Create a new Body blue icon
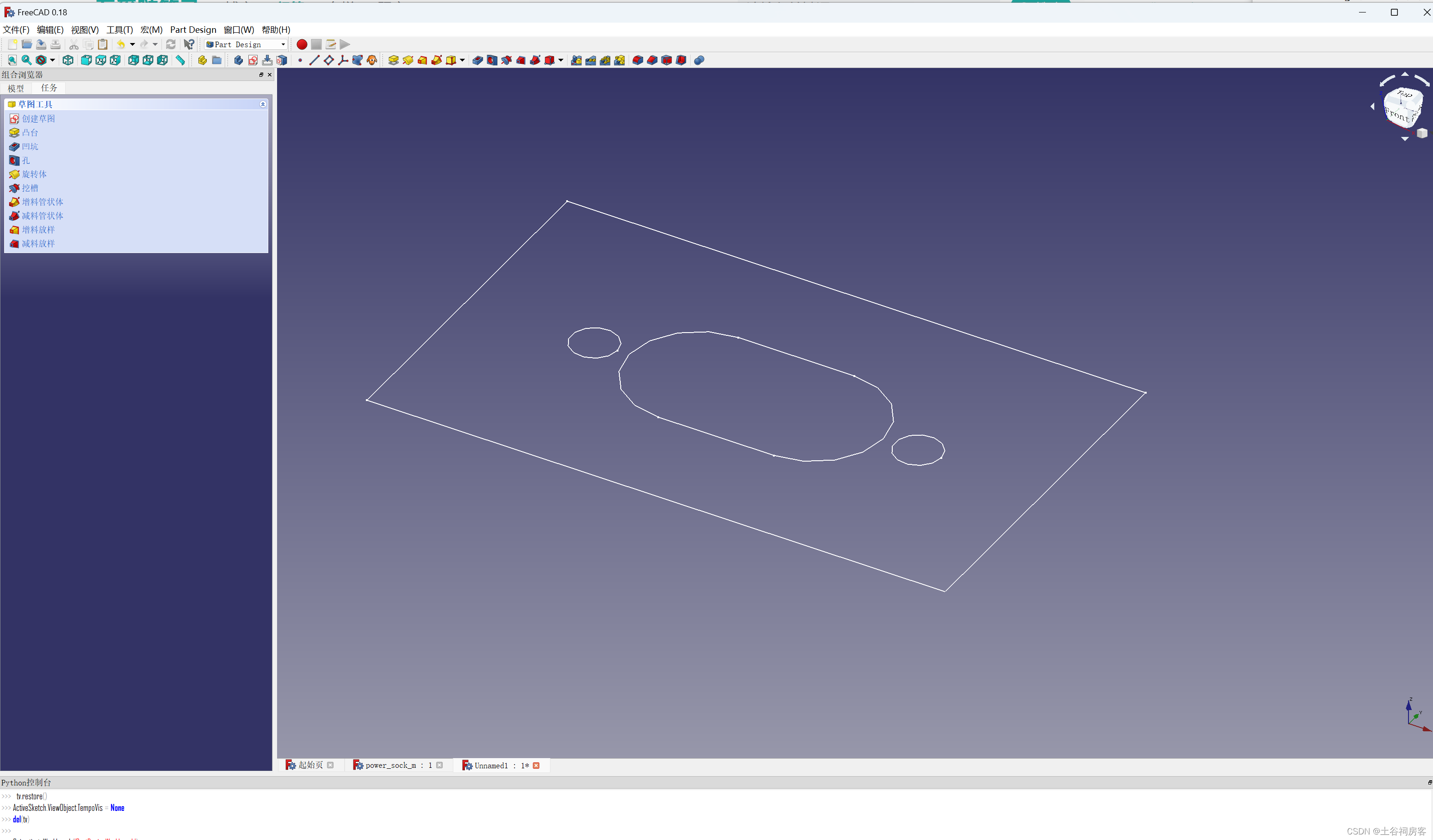 (x=239, y=60)
